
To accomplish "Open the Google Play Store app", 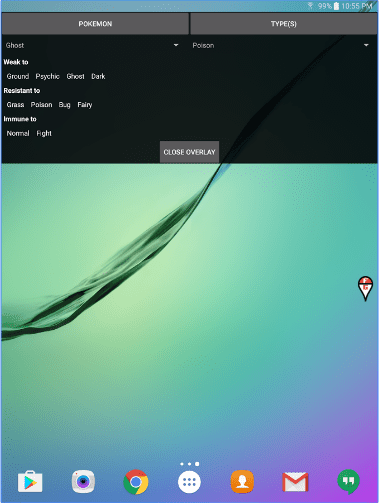I will [30, 481].
